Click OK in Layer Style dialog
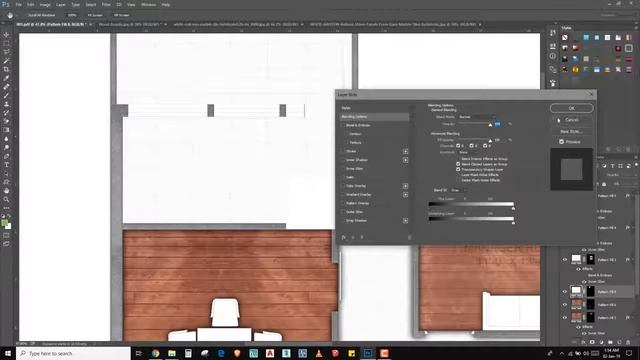 click(x=571, y=108)
